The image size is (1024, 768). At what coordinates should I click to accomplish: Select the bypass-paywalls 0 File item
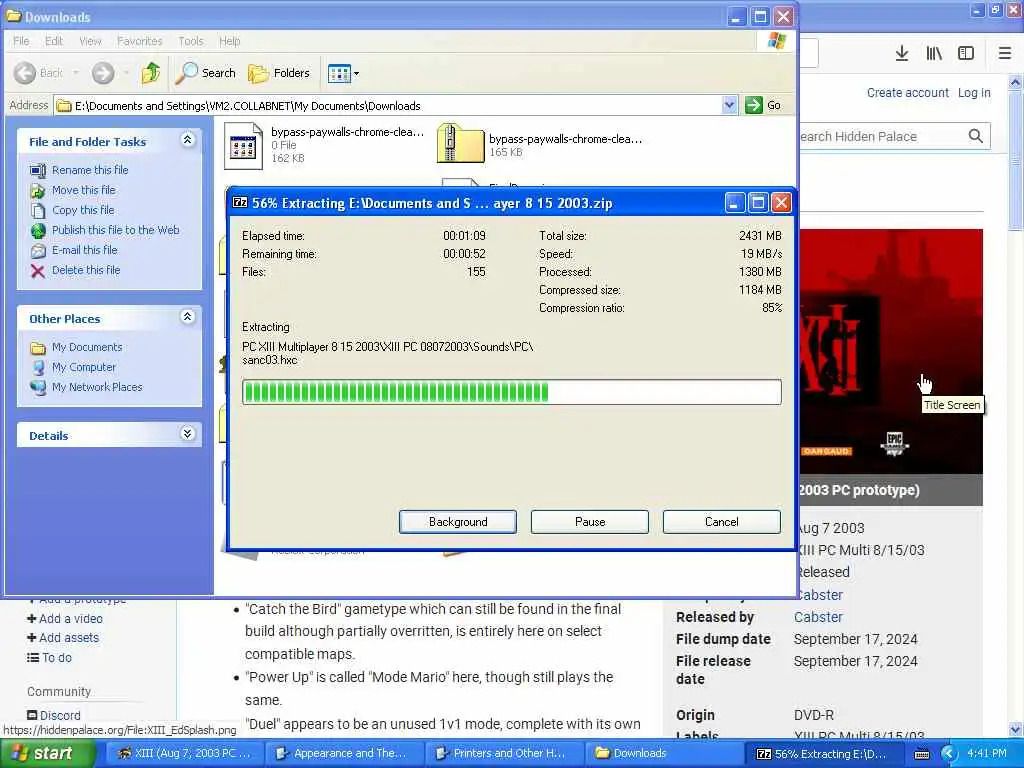pyautogui.click(x=323, y=145)
